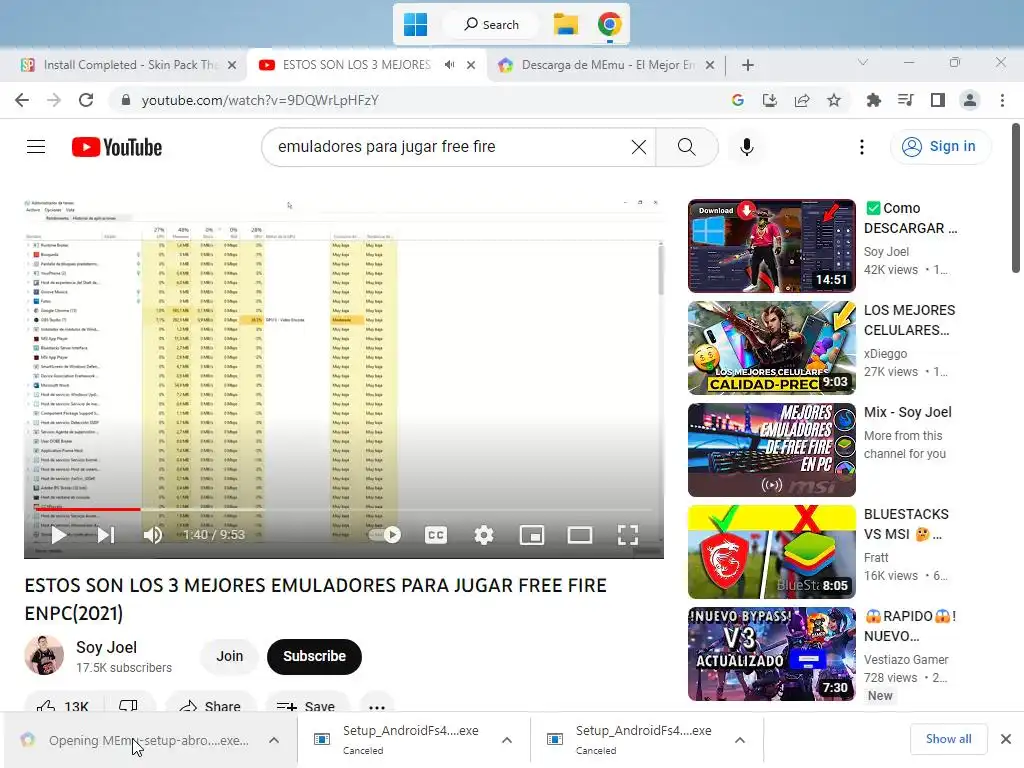Search with your voice microphone

[x=747, y=147]
